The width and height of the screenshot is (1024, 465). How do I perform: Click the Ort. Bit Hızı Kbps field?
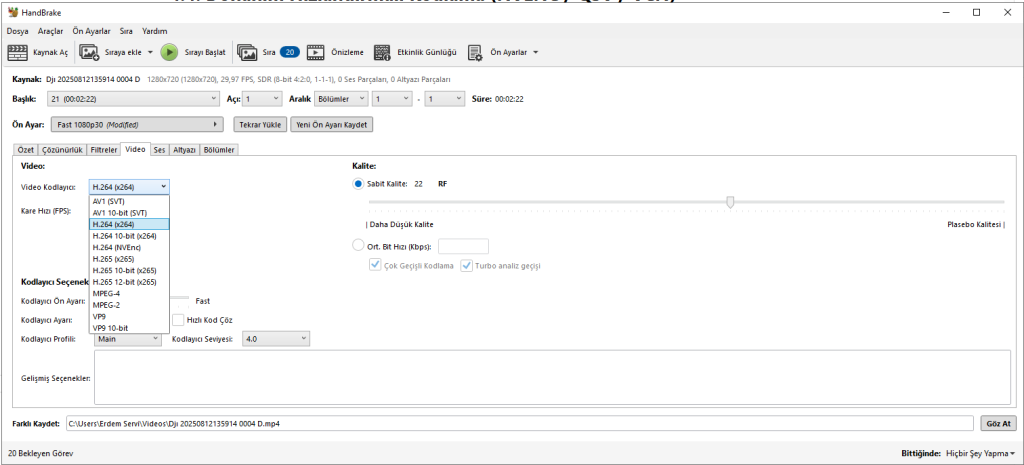click(463, 246)
